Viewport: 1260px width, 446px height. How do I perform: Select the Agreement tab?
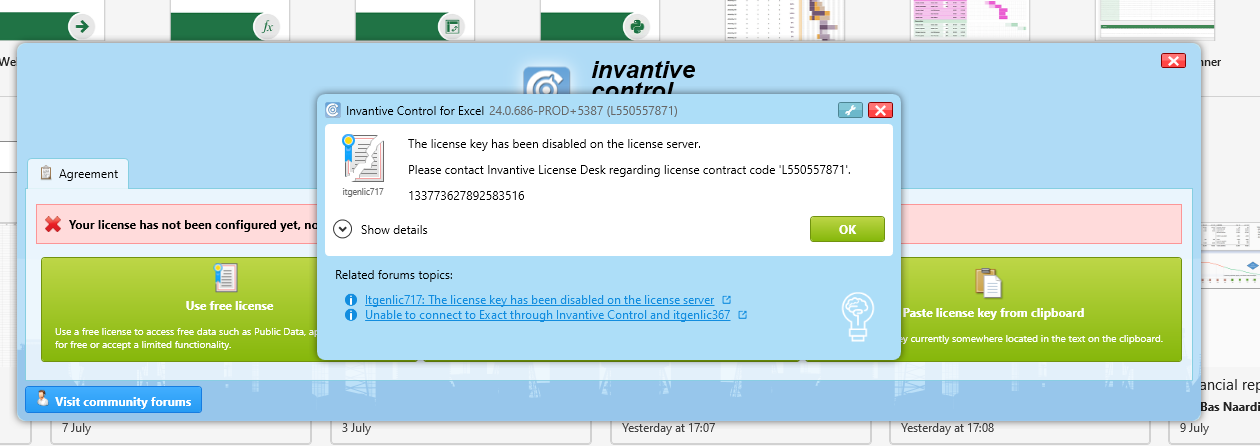pyautogui.click(x=79, y=174)
